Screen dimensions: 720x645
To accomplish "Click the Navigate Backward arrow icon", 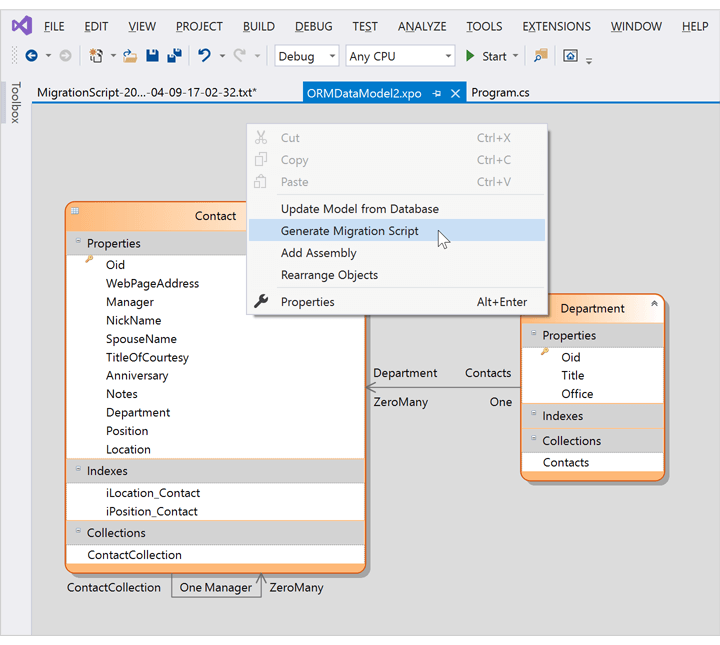I will pyautogui.click(x=31, y=57).
